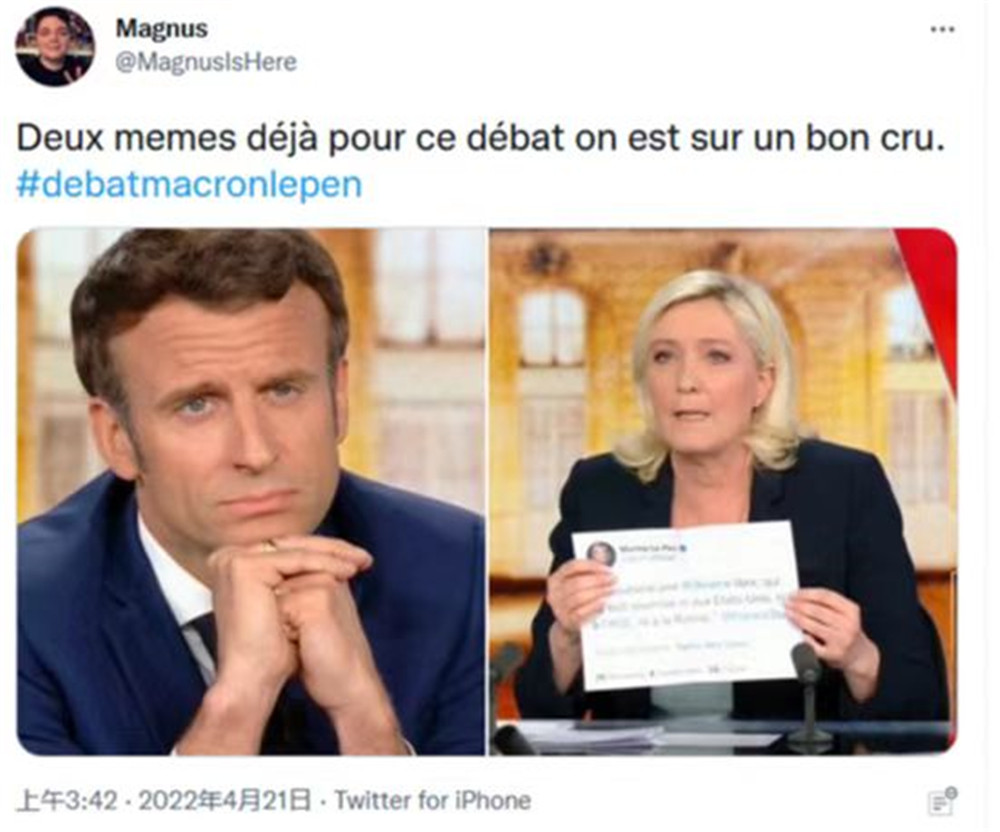
Task: Click the Magnus profile avatar
Action: tap(55, 47)
